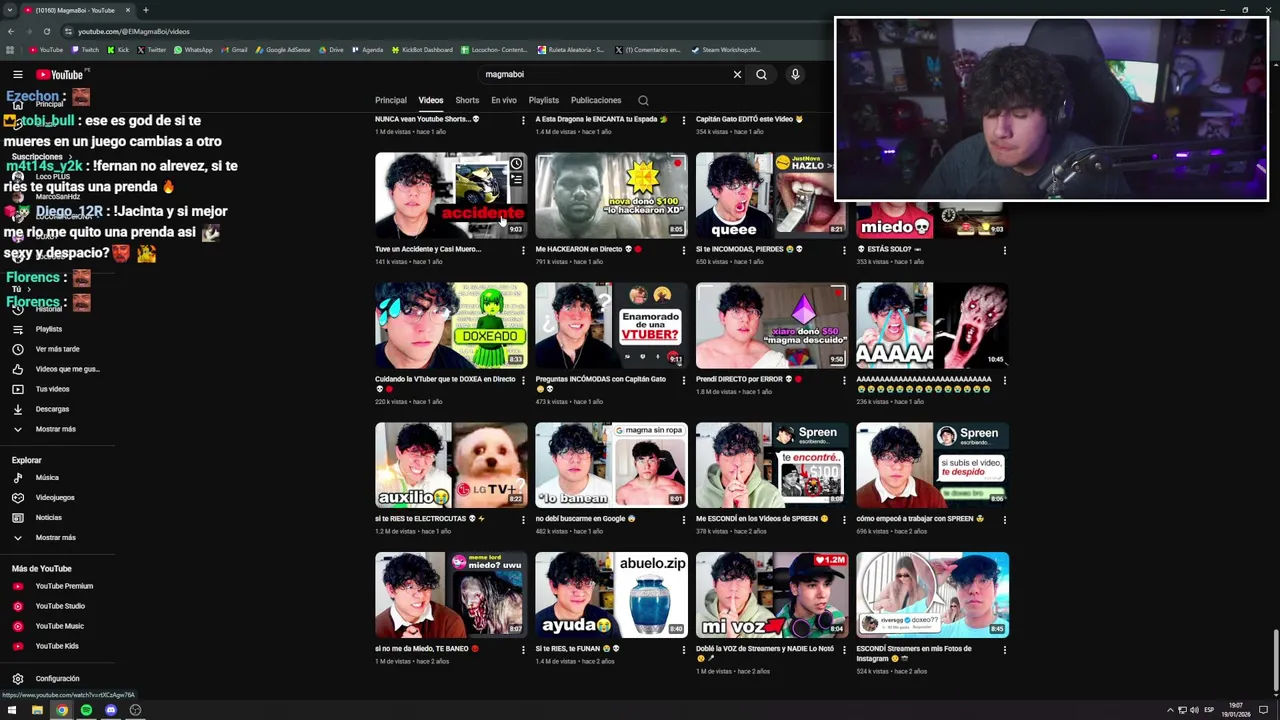The width and height of the screenshot is (1280, 720).
Task: Open the Gmail bookmark
Action: tap(234, 49)
